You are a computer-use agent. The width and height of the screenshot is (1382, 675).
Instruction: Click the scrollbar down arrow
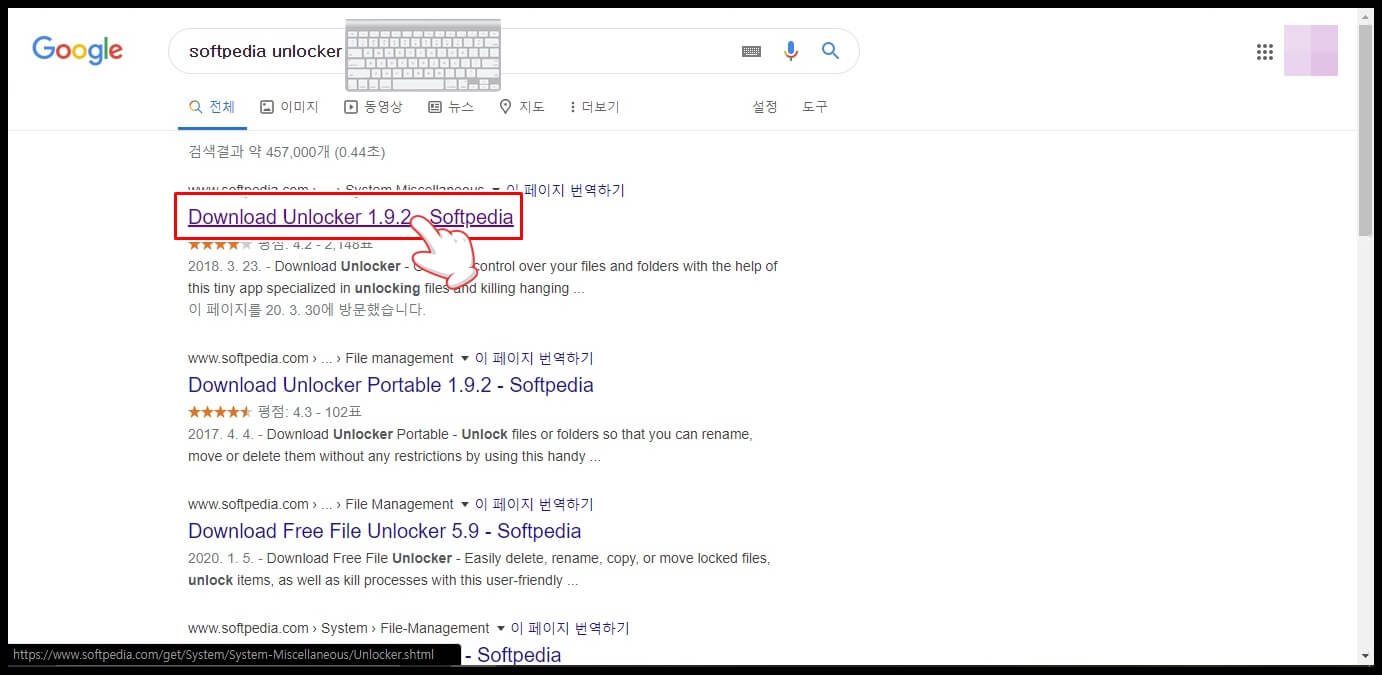1366,656
